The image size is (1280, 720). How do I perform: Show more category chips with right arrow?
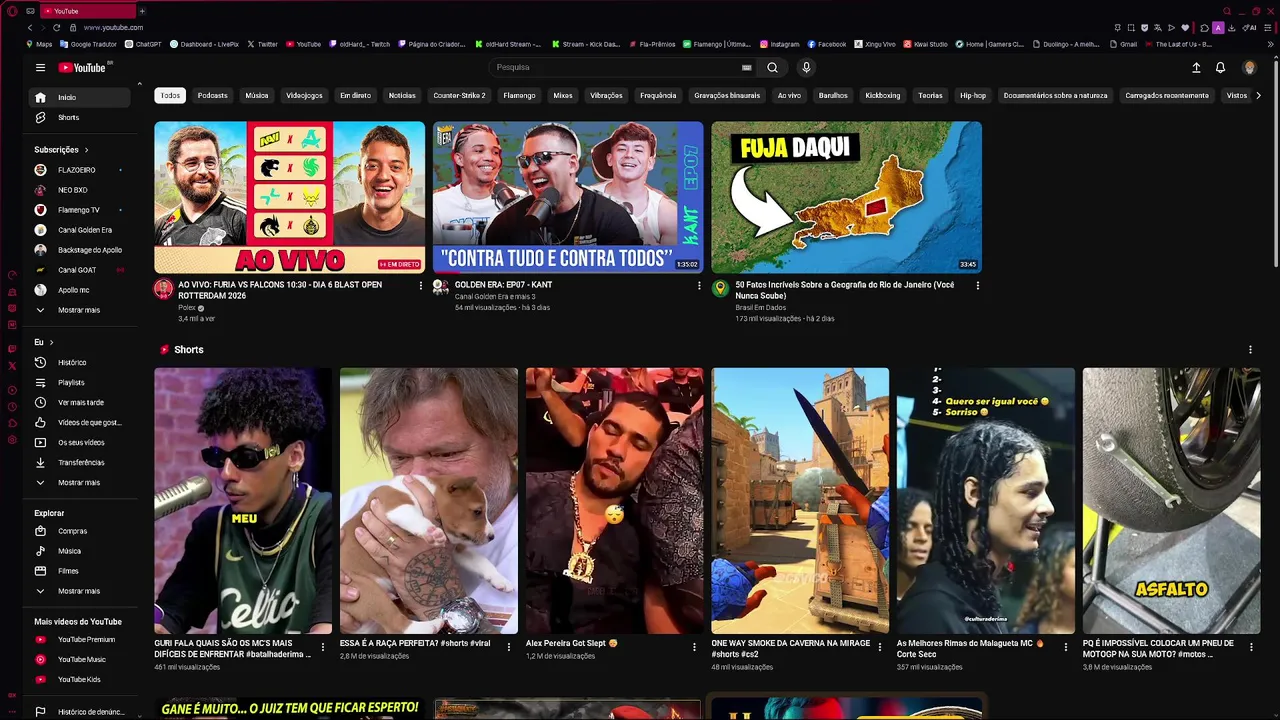[x=1258, y=95]
